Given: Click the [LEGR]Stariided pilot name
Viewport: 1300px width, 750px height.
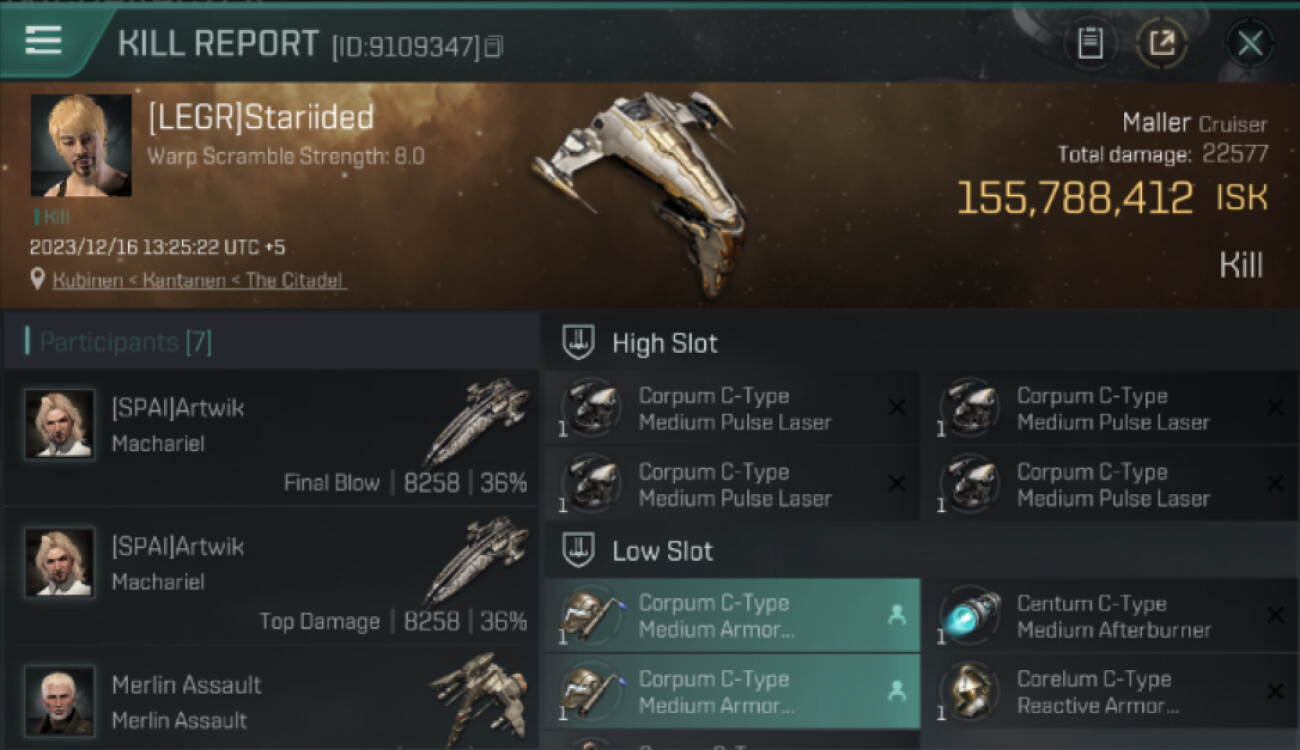Looking at the screenshot, I should pos(261,118).
